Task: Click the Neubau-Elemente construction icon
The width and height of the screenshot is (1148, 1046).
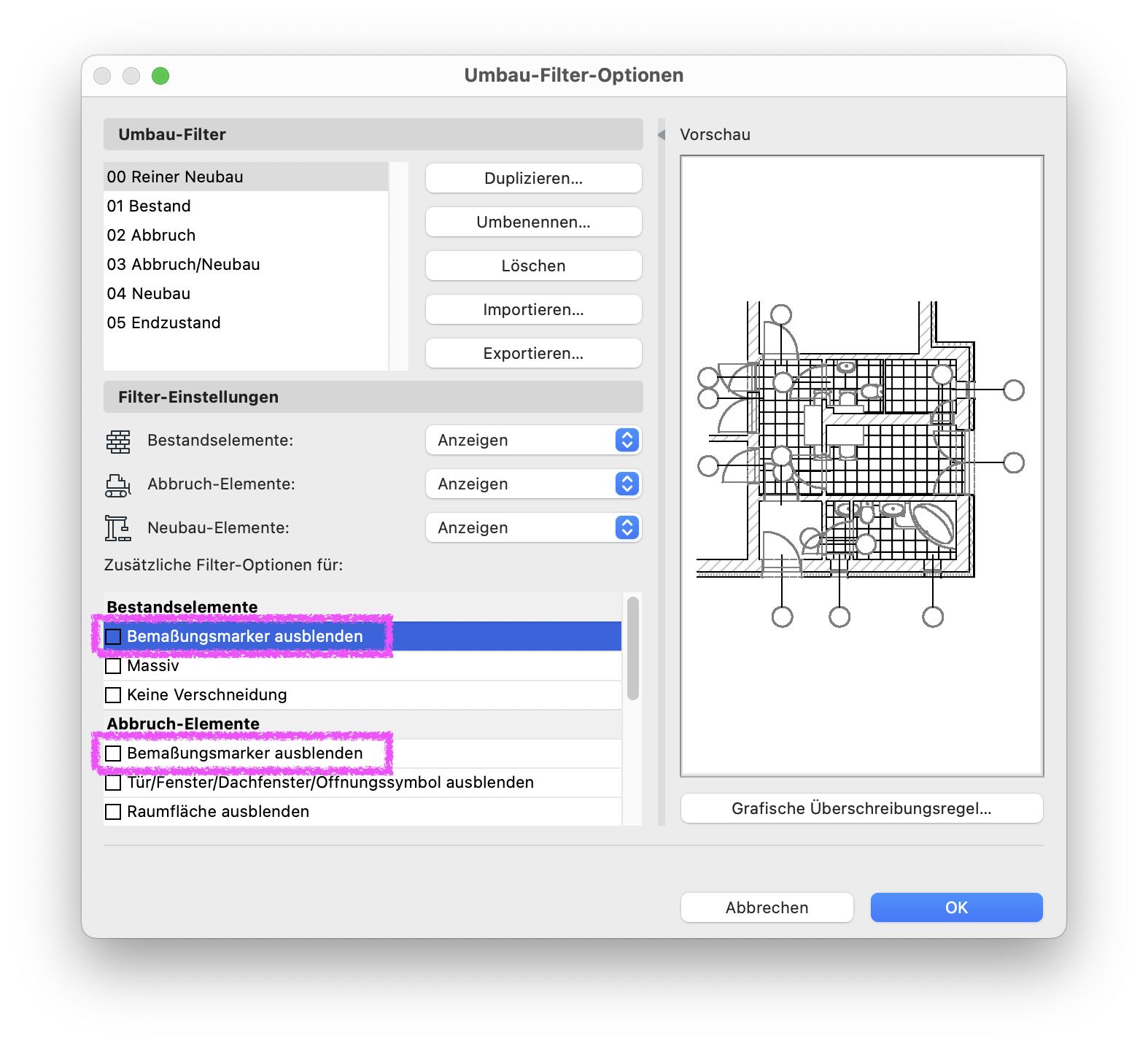Action: point(118,528)
